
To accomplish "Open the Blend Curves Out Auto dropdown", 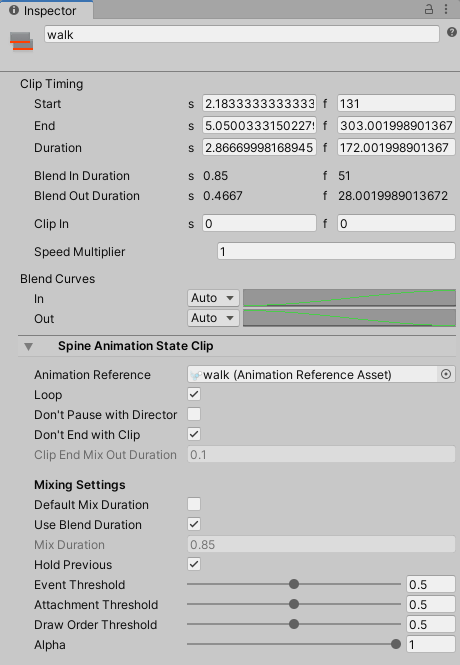I will click(x=213, y=318).
